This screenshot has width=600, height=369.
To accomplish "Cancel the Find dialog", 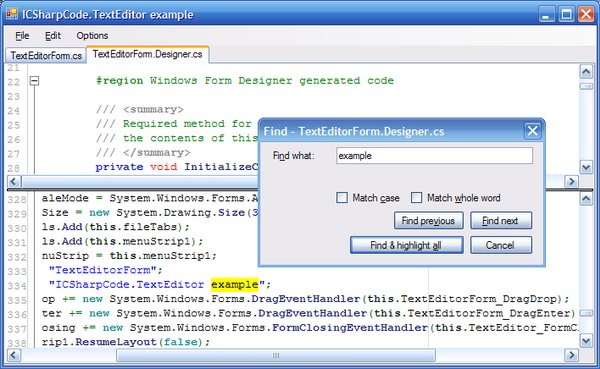I will click(501, 245).
